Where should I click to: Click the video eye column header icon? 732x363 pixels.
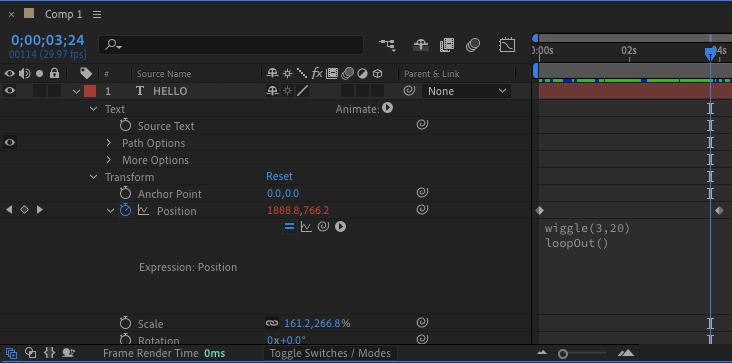pos(9,73)
